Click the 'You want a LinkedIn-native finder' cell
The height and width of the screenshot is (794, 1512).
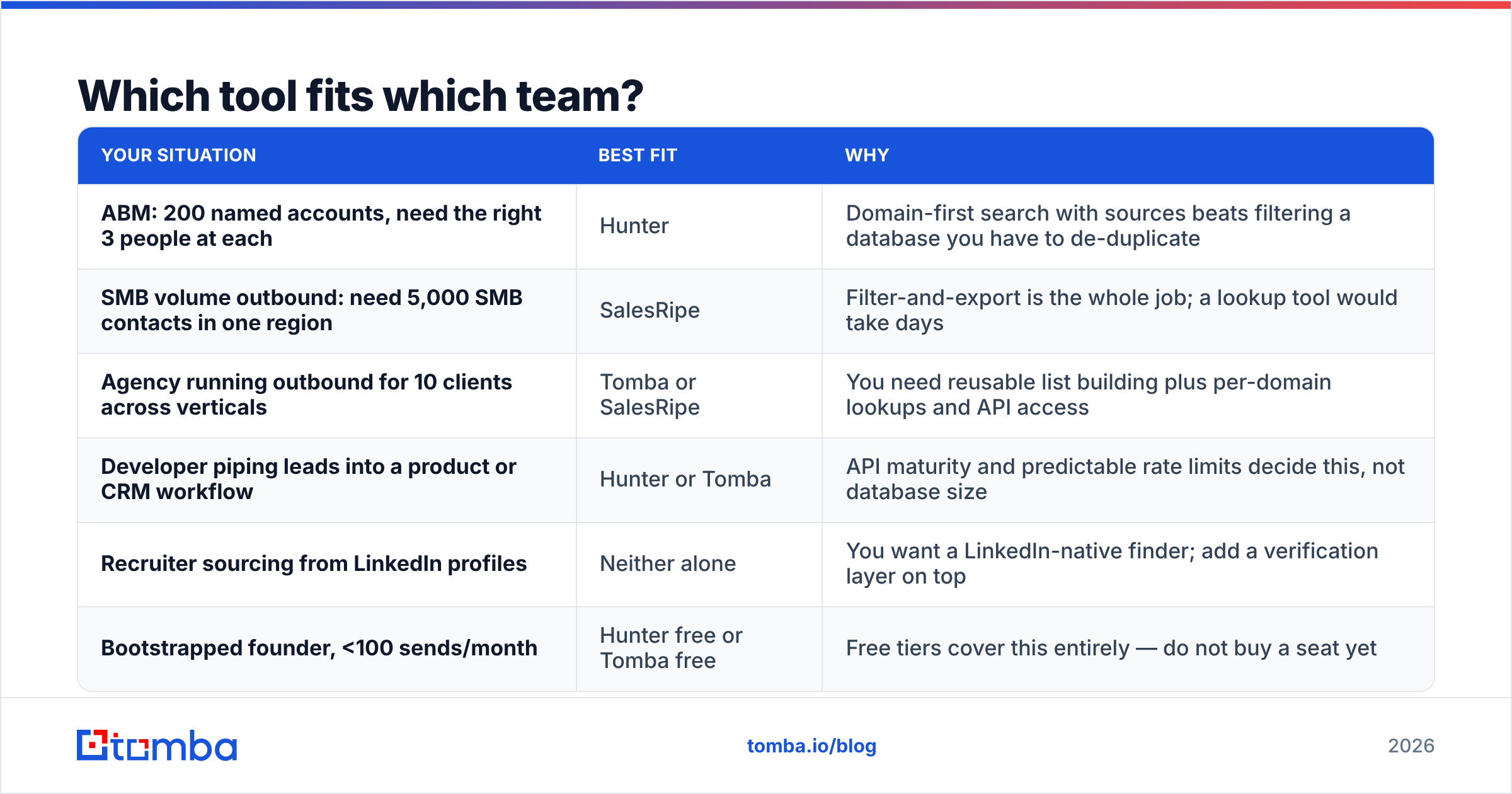click(x=1128, y=564)
